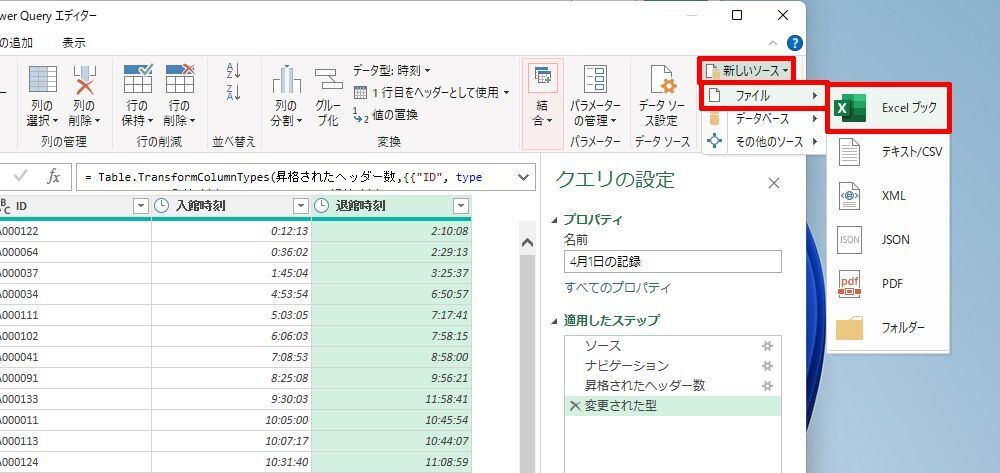
Task: Open the 入館時刻 column filter dropdown
Action: pyautogui.click(x=300, y=206)
